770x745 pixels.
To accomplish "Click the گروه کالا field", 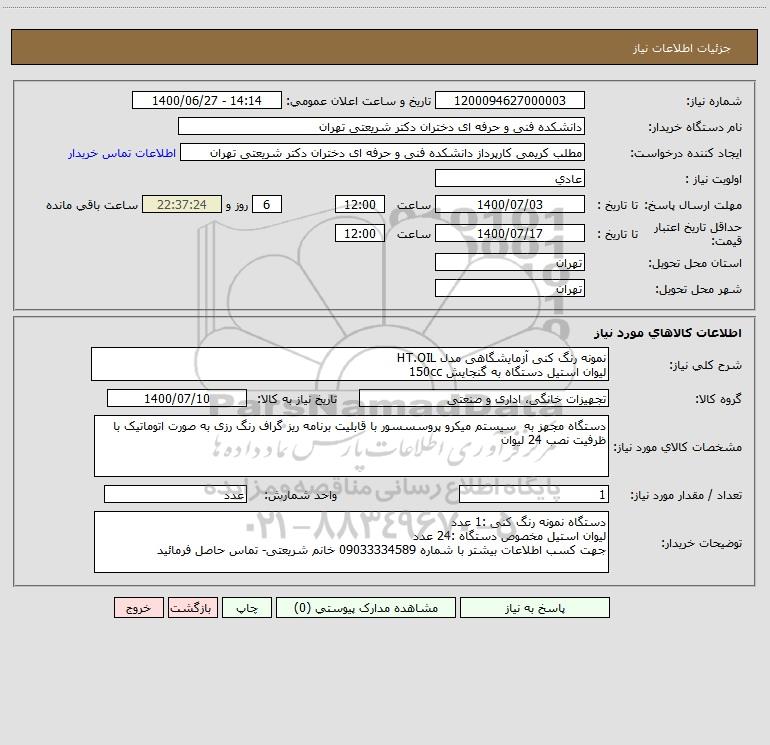I will [x=484, y=398].
